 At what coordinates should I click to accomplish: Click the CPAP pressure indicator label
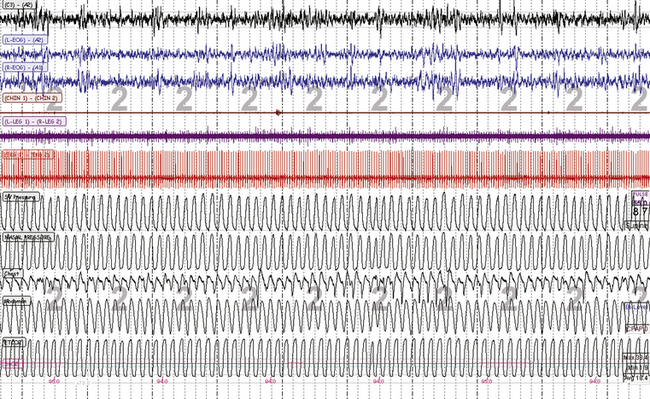click(637, 329)
